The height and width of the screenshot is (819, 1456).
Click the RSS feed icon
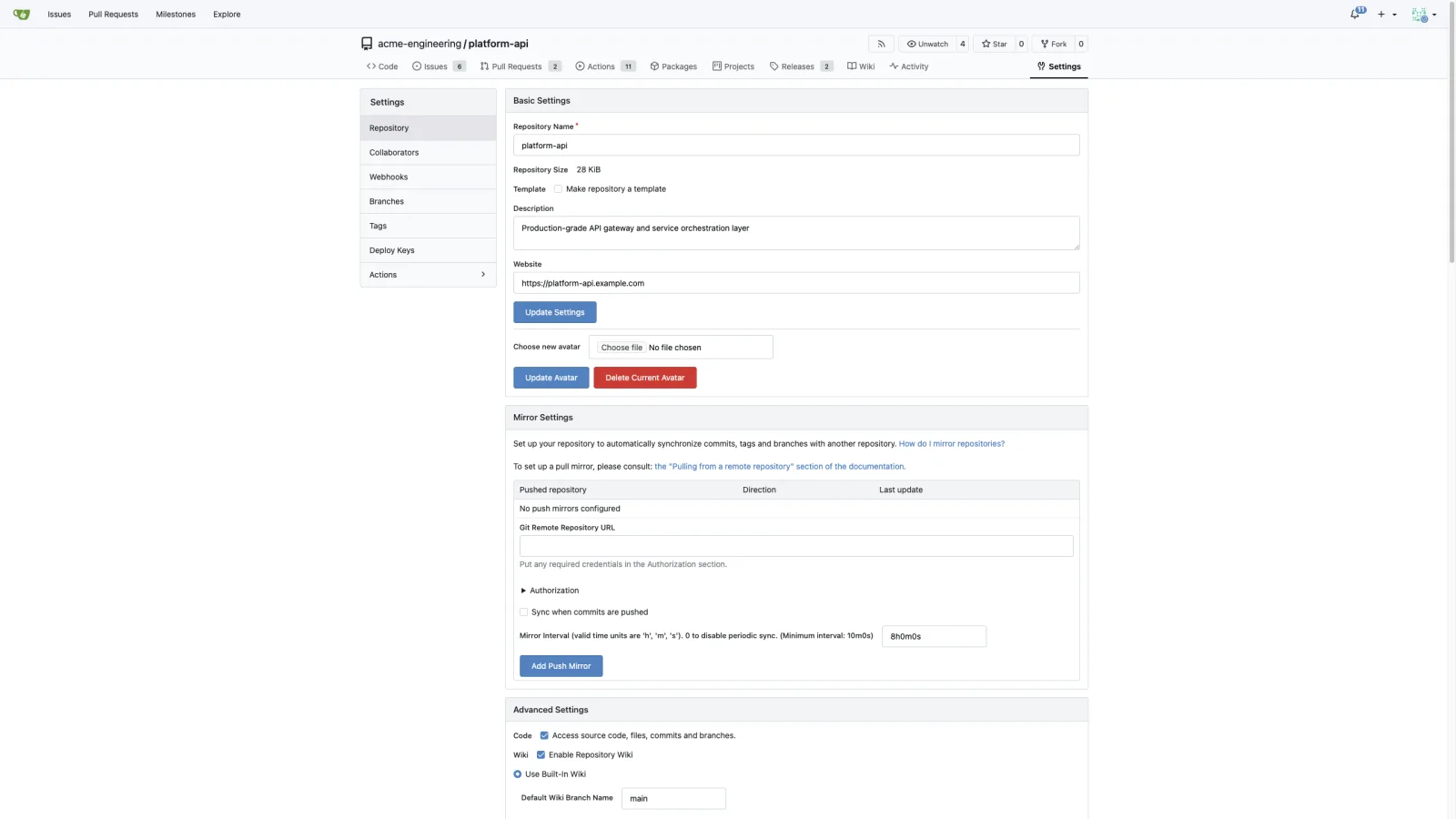(x=881, y=44)
